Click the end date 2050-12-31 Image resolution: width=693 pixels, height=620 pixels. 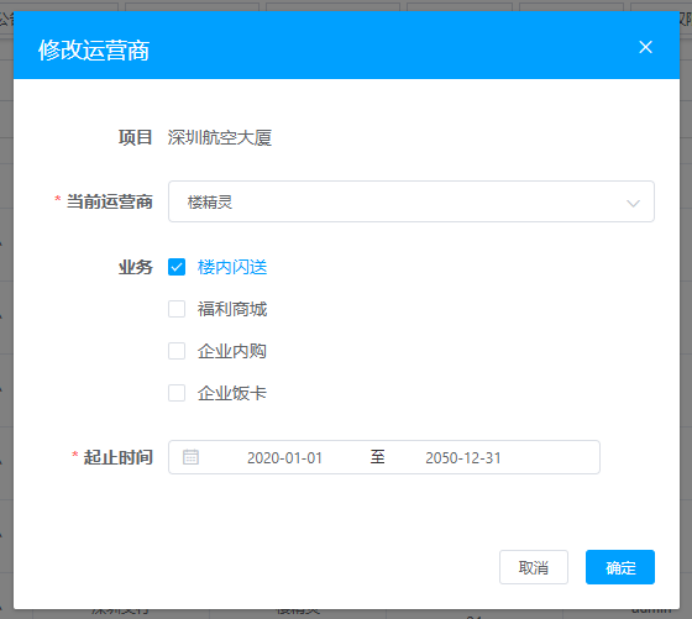click(x=463, y=458)
